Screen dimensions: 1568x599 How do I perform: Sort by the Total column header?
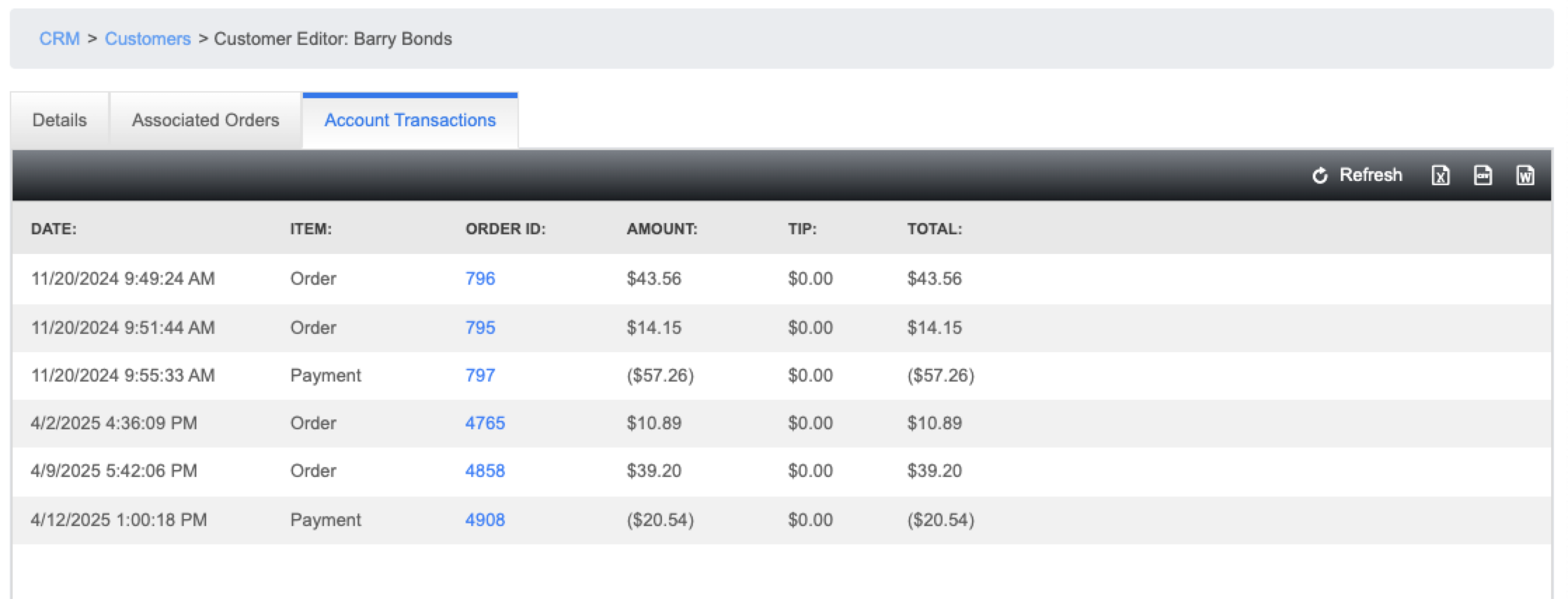[x=935, y=229]
